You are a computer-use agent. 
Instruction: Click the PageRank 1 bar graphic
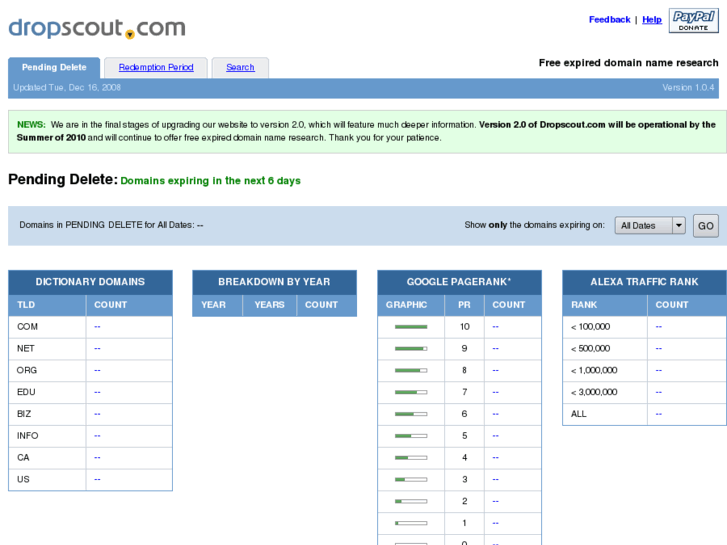coord(411,523)
